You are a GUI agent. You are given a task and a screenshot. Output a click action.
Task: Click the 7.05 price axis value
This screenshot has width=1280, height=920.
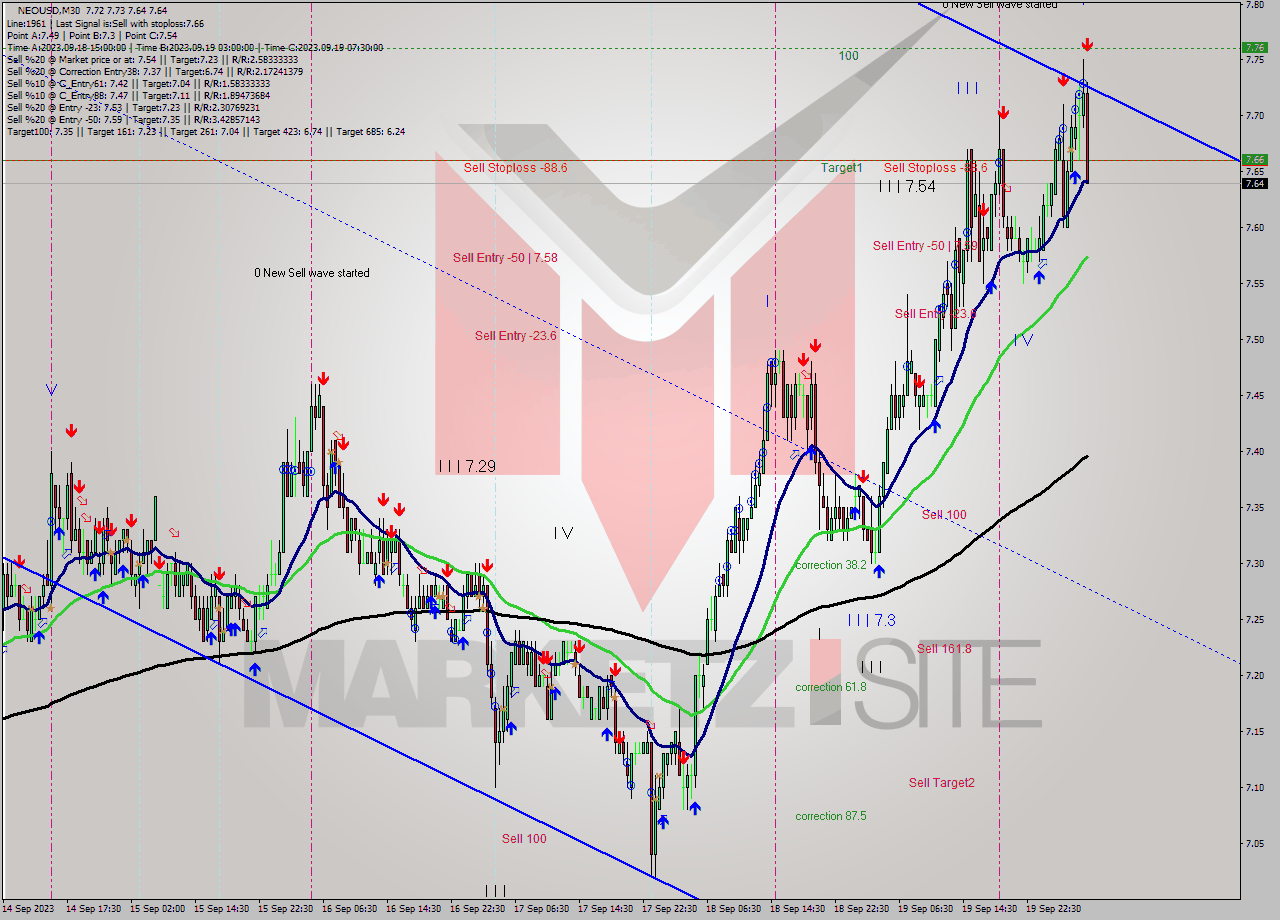click(1254, 844)
